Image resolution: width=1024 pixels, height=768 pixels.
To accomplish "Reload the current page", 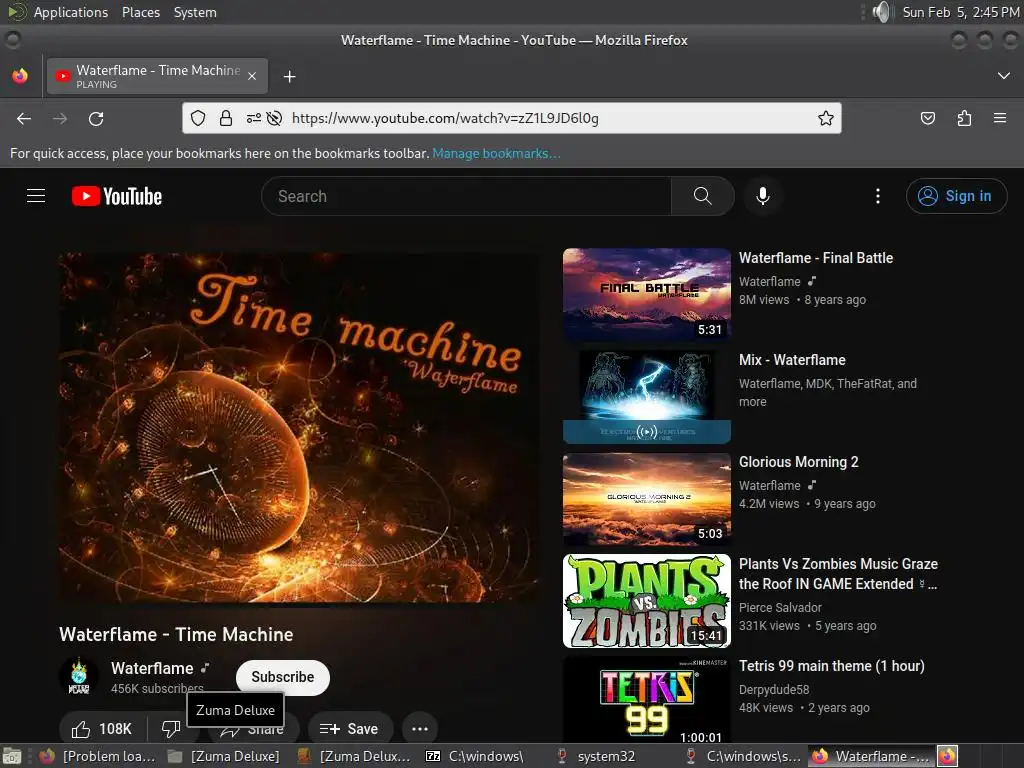I will tap(96, 118).
